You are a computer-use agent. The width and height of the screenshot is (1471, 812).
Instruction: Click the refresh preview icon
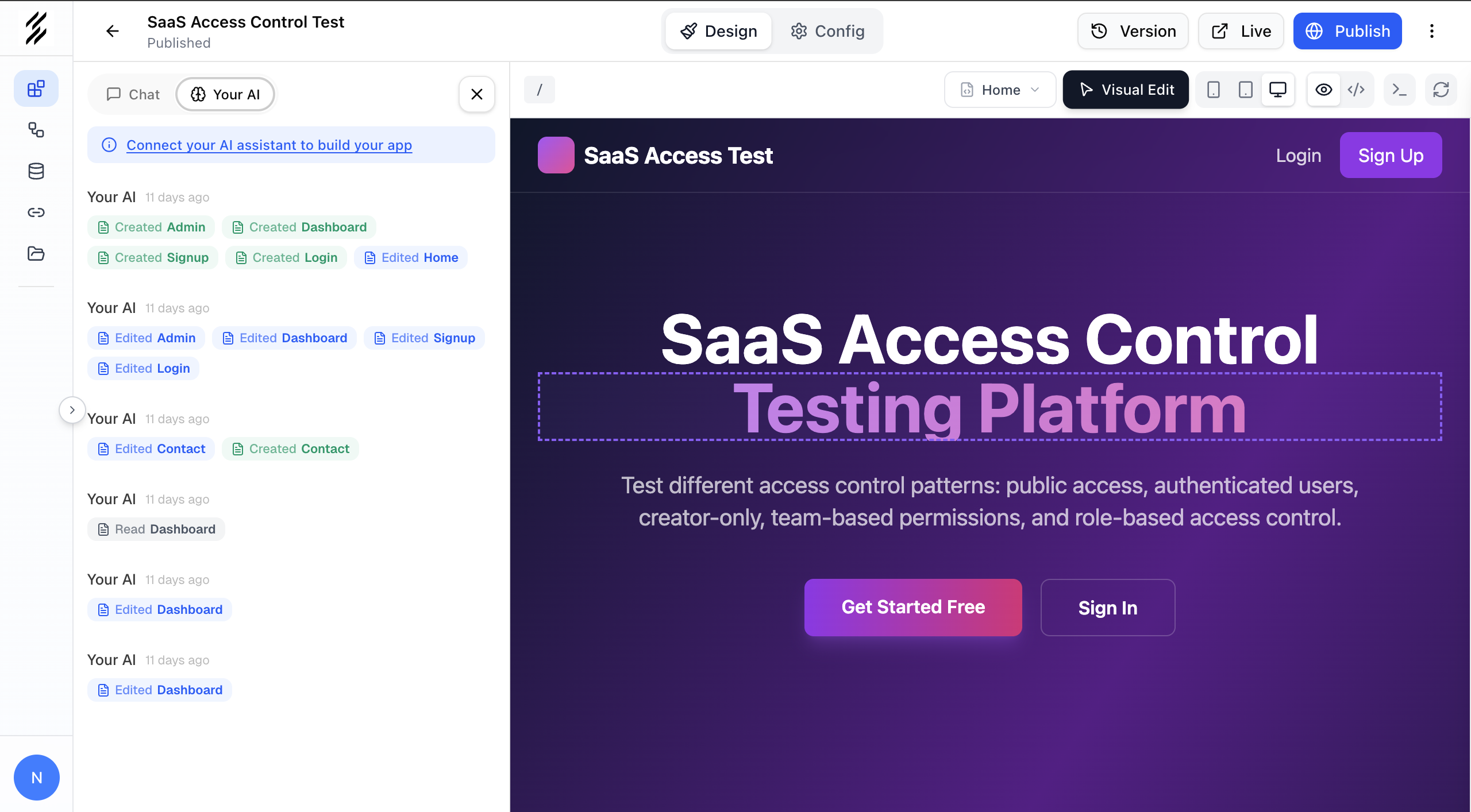coord(1441,90)
